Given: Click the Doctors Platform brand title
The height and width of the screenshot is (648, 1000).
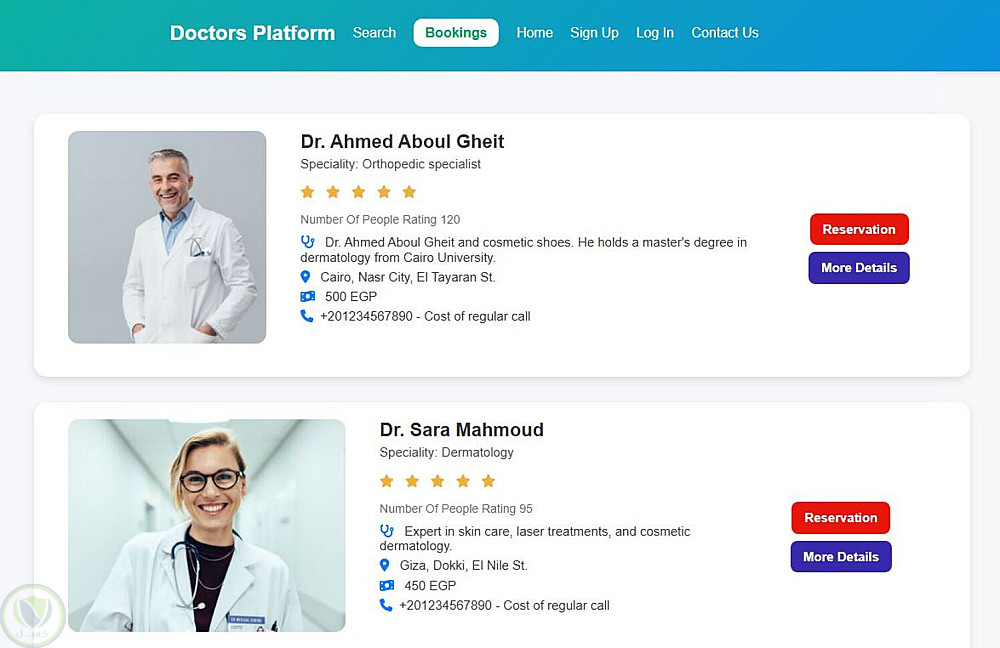Looking at the screenshot, I should click(252, 33).
